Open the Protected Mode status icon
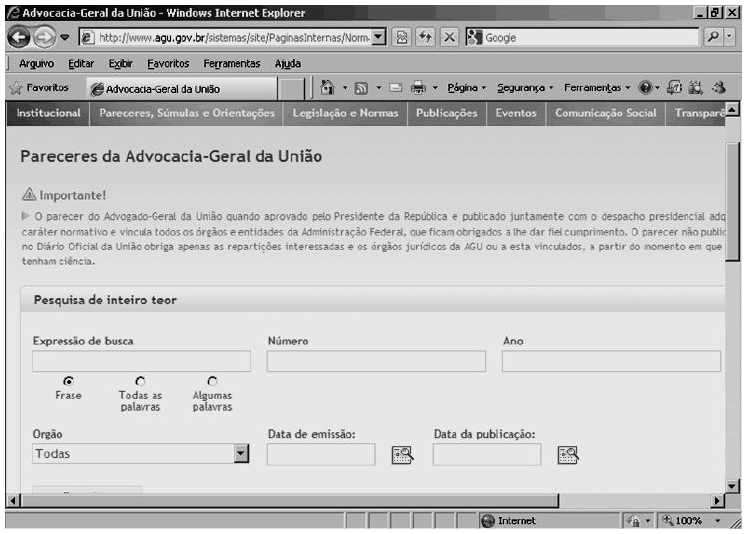Viewport: 747px width, 534px height. click(x=633, y=521)
